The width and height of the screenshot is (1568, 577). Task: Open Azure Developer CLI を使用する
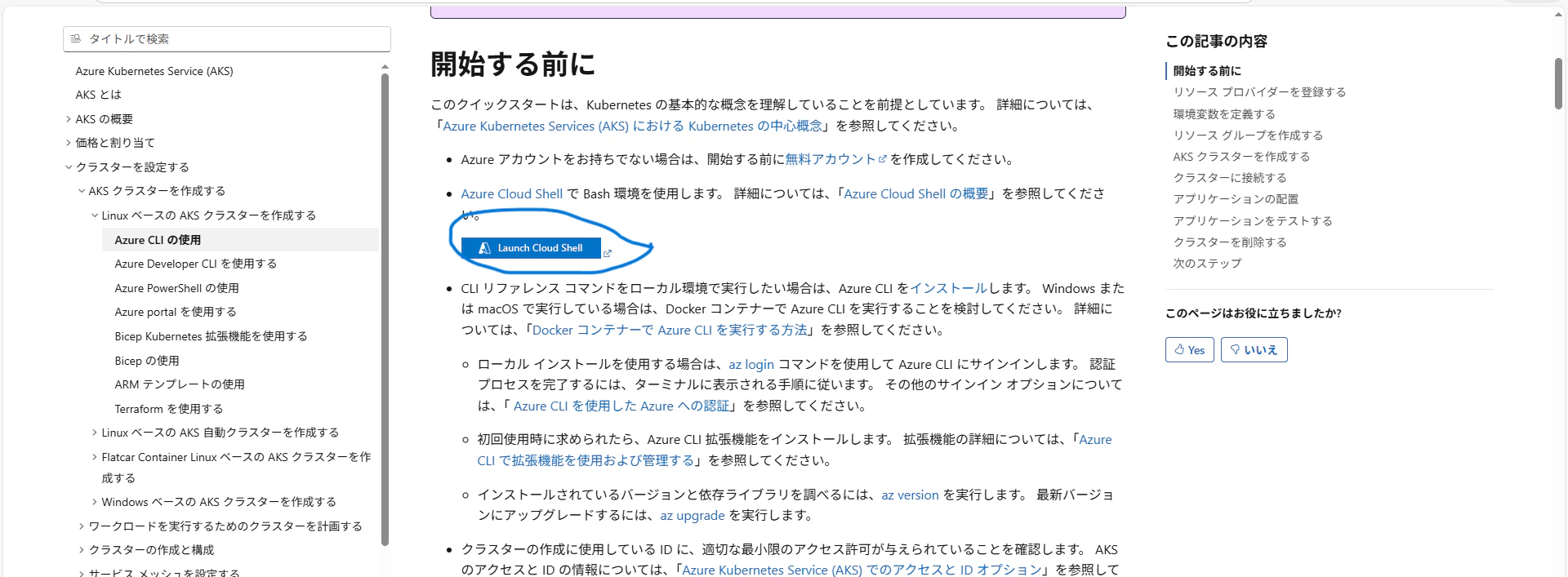point(196,264)
